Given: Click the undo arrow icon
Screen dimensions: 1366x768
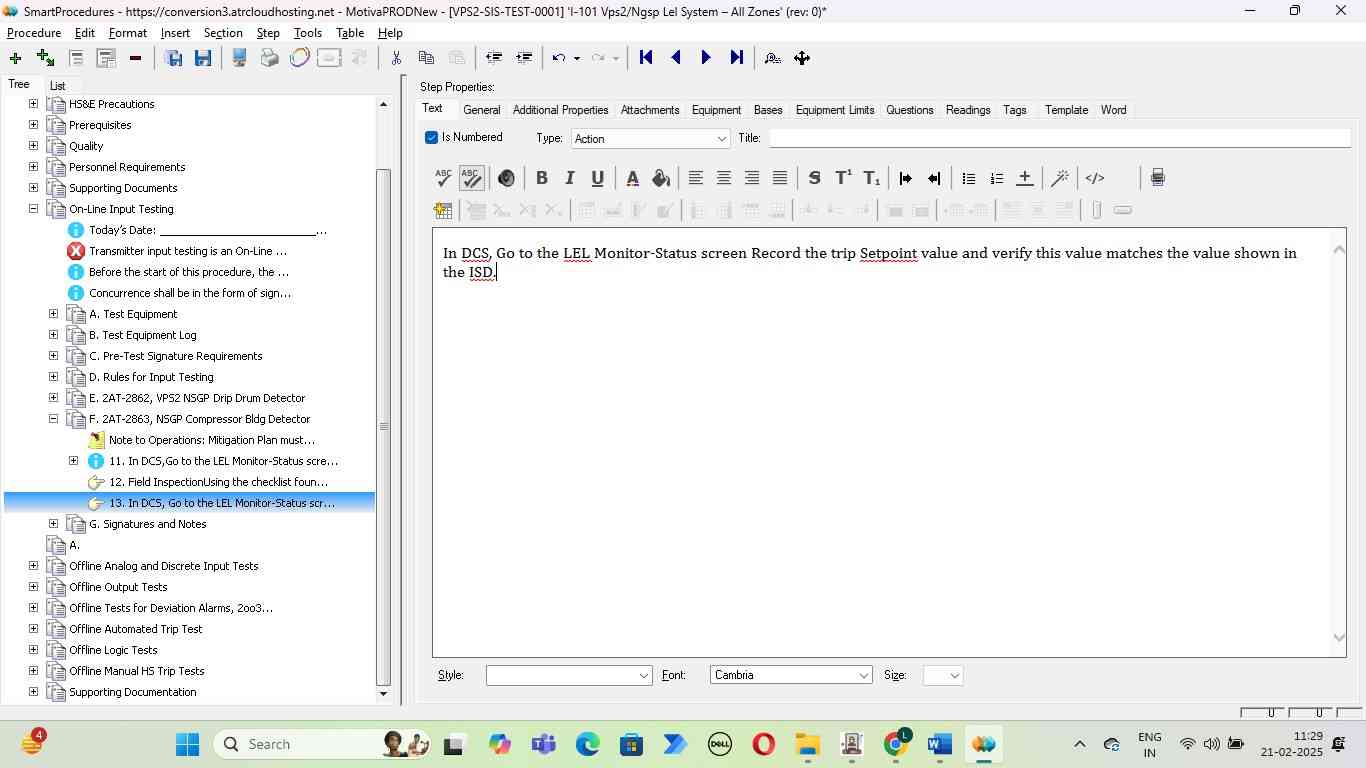Looking at the screenshot, I should [x=559, y=58].
